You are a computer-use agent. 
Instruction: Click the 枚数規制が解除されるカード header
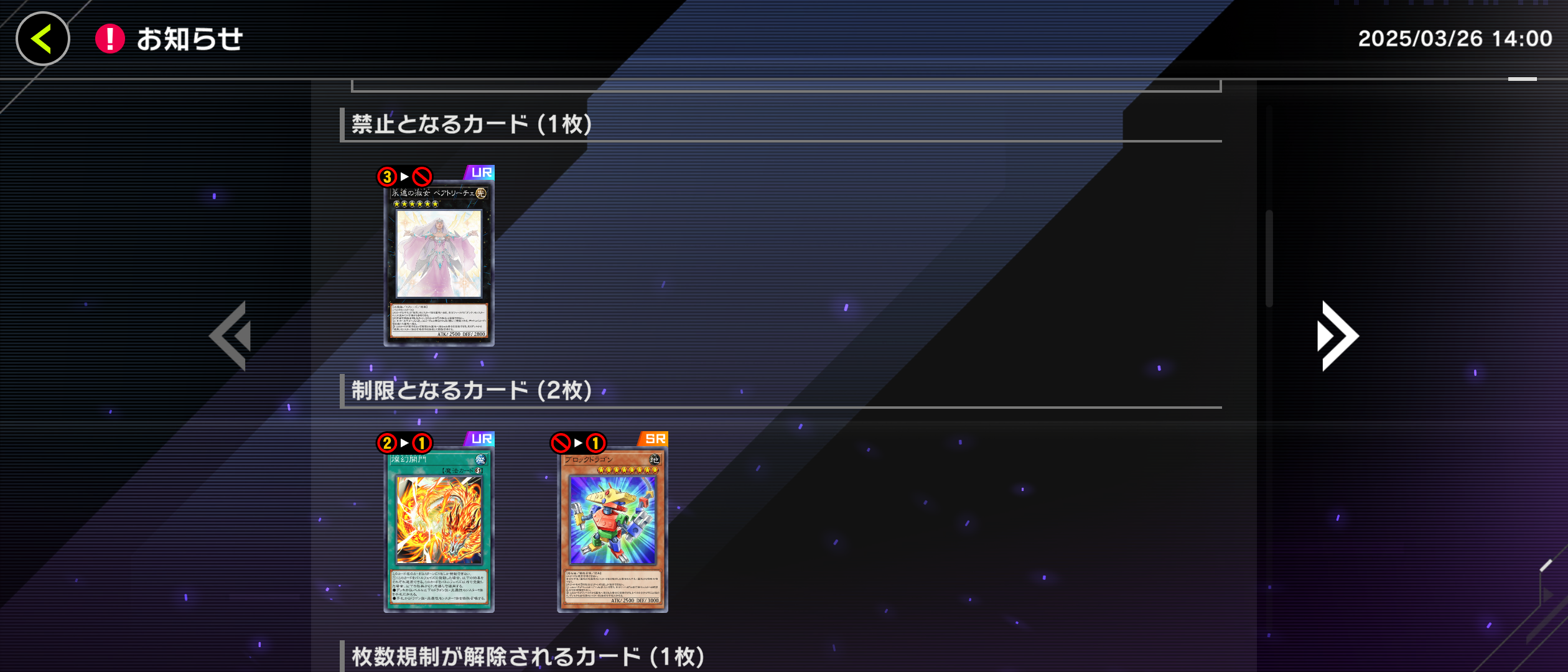point(528,656)
